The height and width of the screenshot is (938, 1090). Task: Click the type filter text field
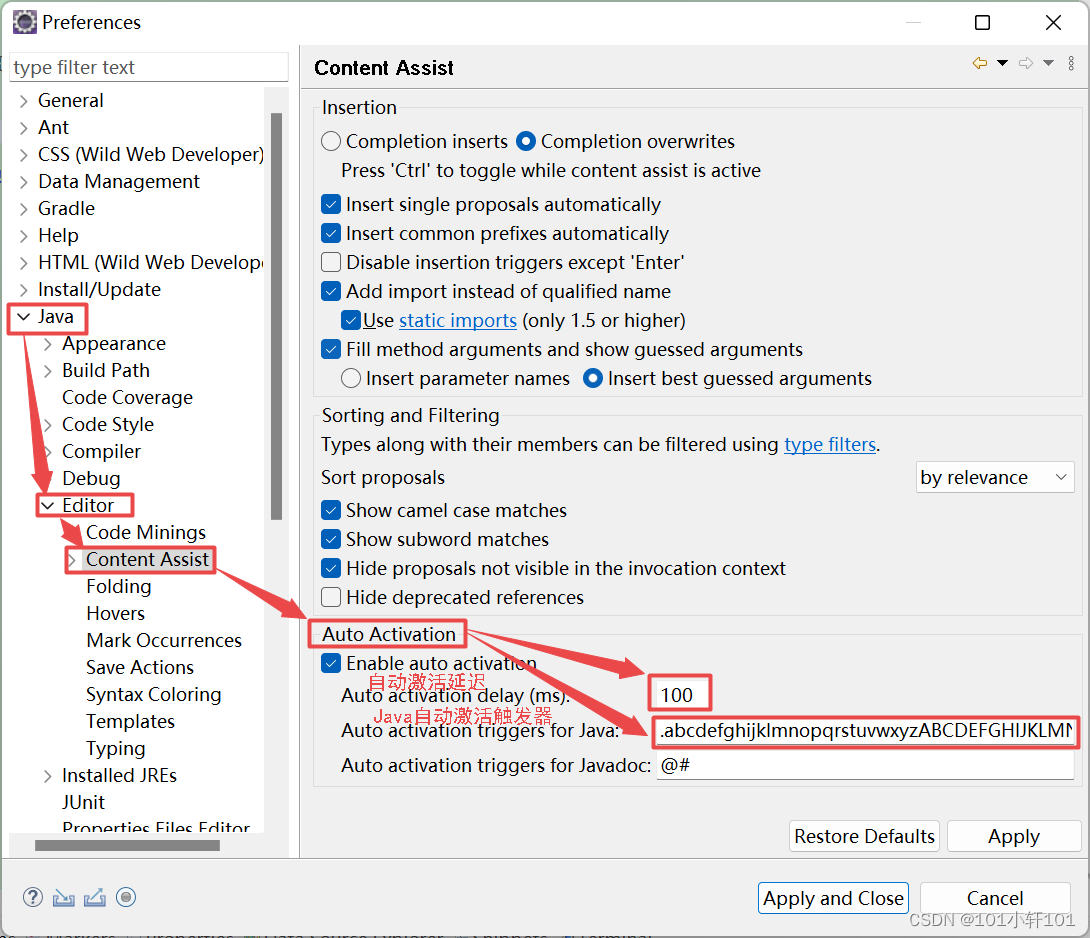149,67
